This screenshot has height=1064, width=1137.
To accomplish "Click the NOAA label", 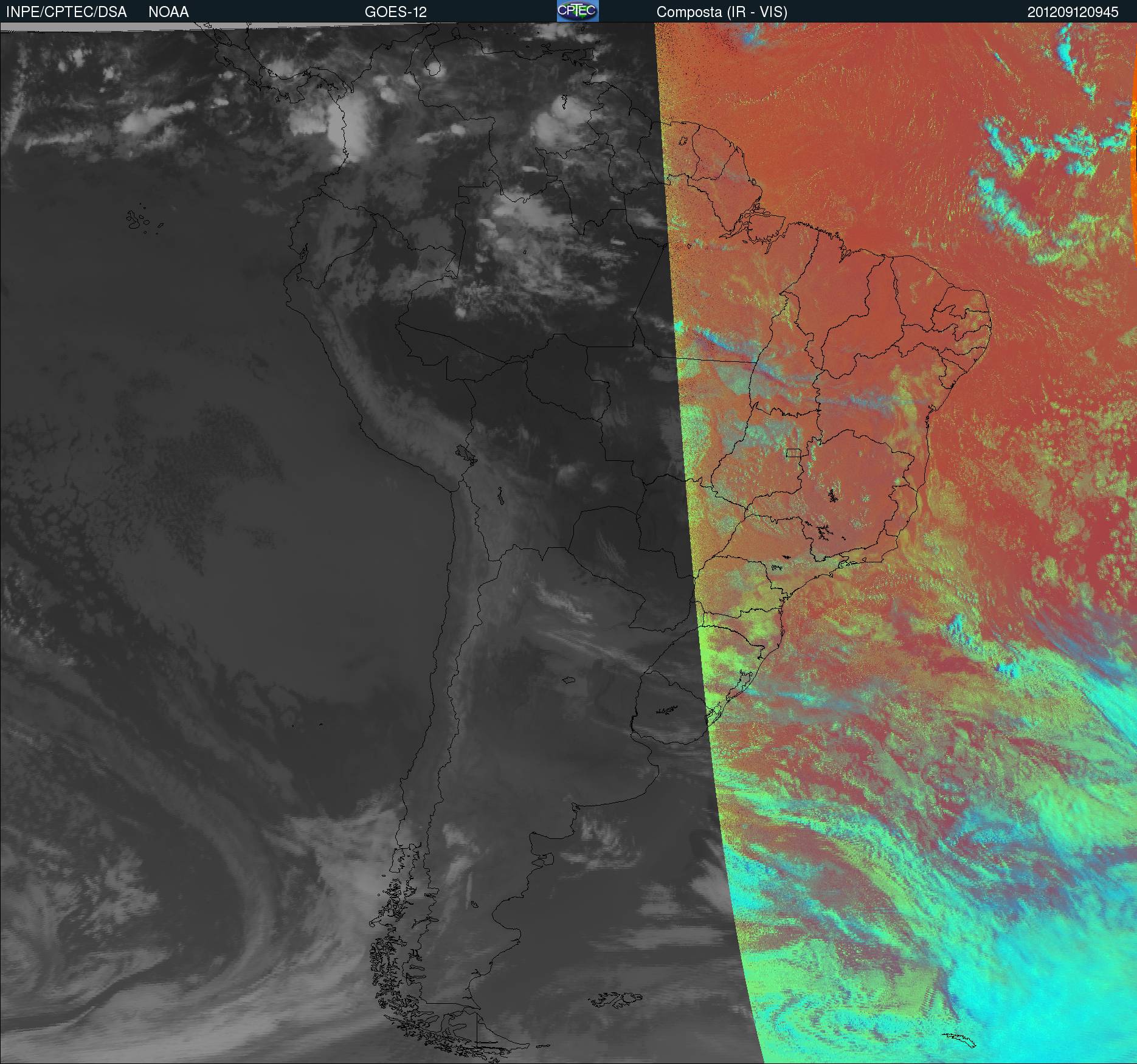I will pyautogui.click(x=168, y=12).
